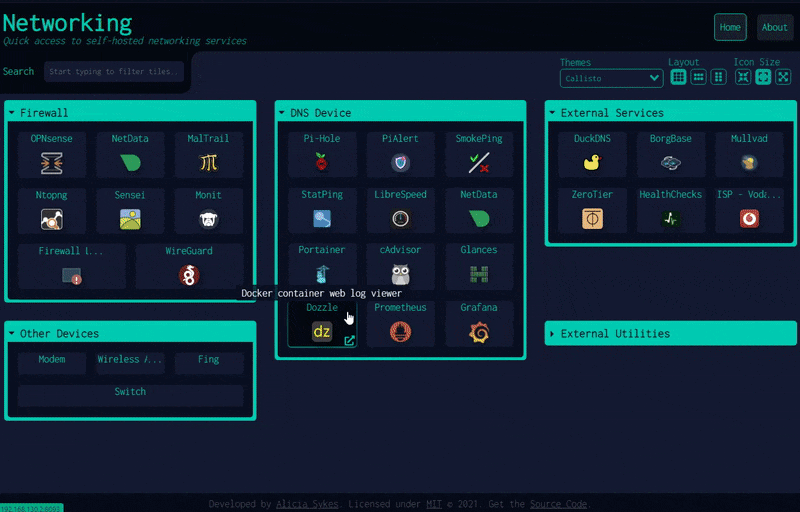Open the Monit bulldog icon

pyautogui.click(x=208, y=219)
